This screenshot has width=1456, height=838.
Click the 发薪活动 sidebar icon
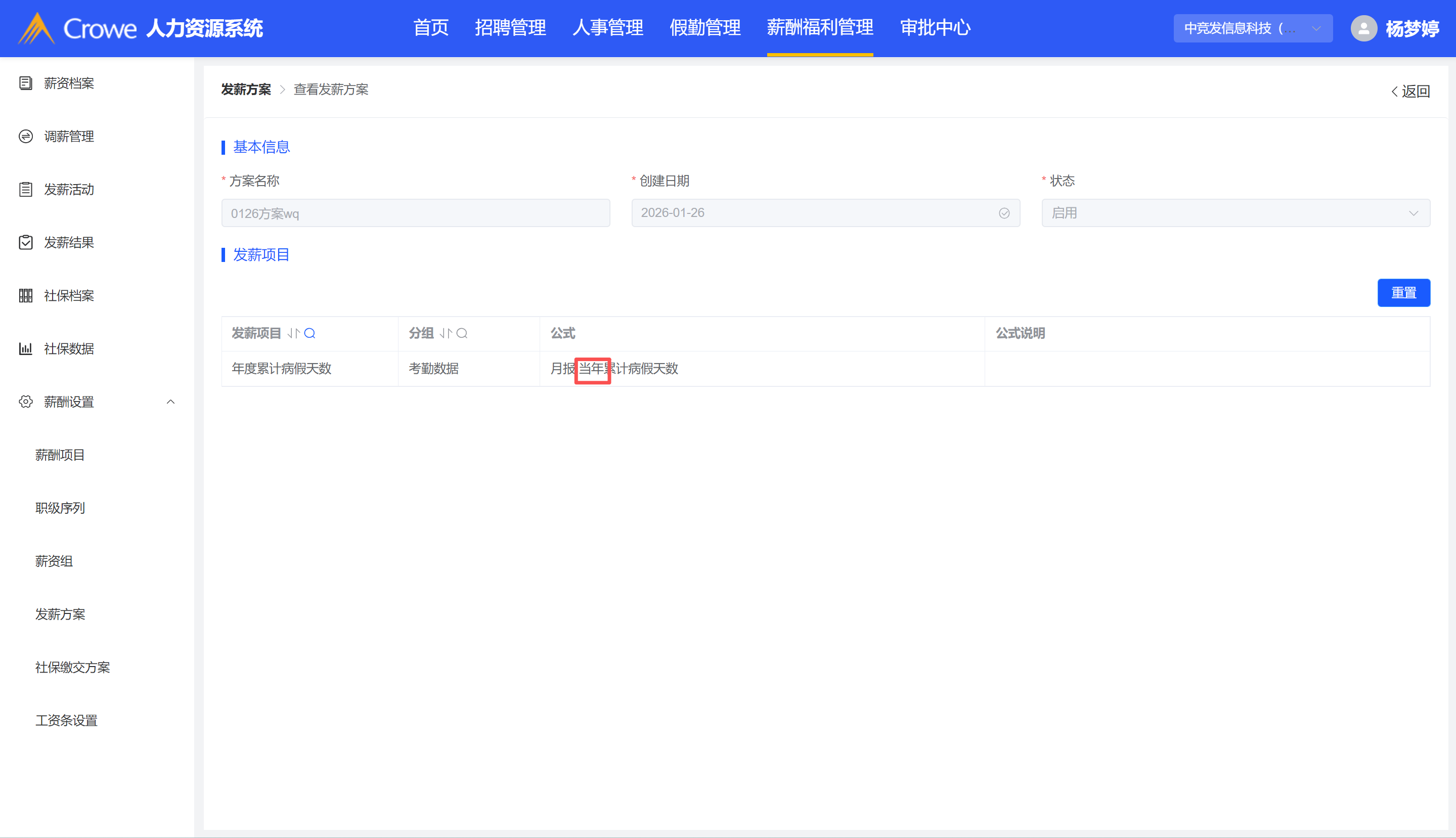[x=25, y=189]
